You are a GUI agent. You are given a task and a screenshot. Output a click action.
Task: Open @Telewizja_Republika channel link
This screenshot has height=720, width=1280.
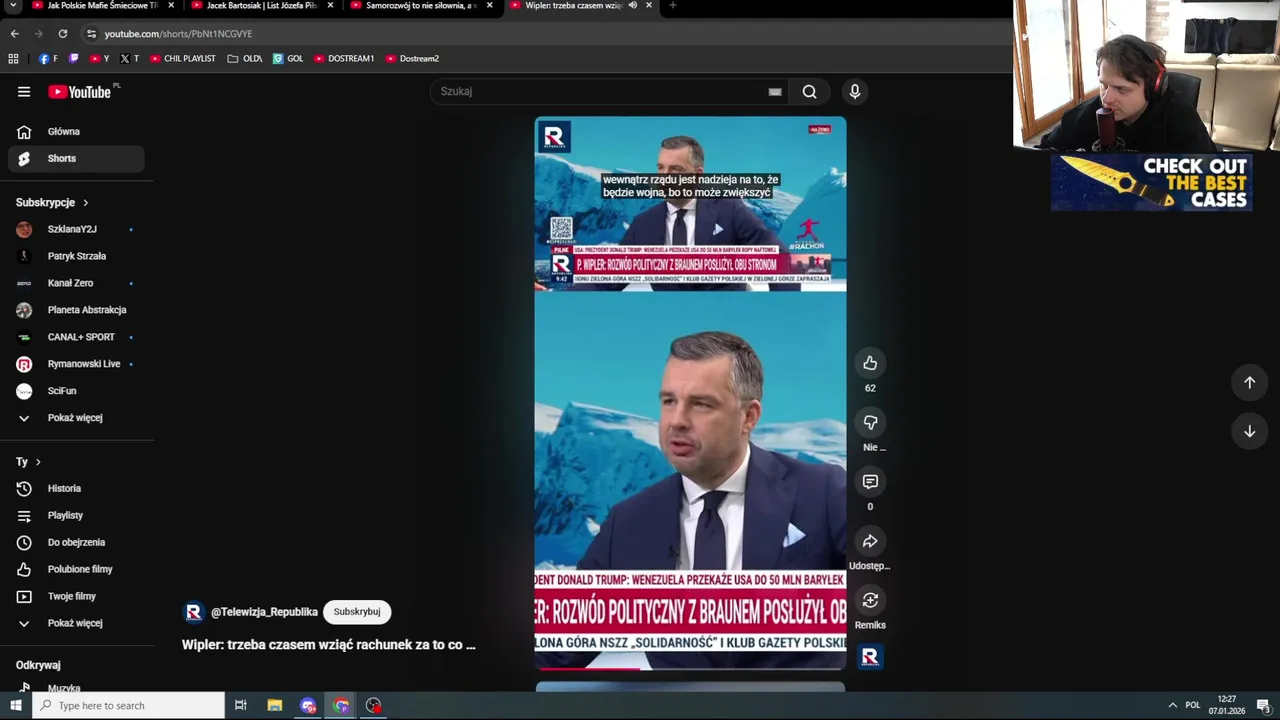264,612
